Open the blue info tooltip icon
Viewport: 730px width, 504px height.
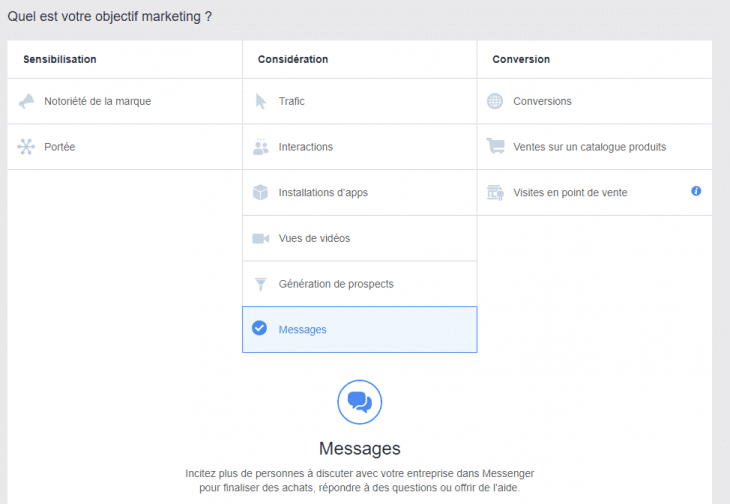click(696, 191)
